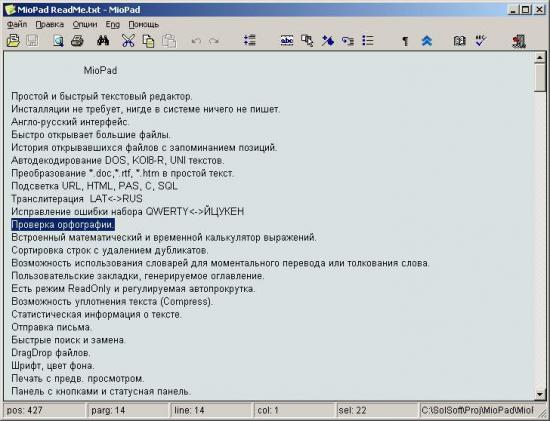The width and height of the screenshot is (550, 421).
Task: Click the greyed Save diskette icon
Action: point(32,41)
